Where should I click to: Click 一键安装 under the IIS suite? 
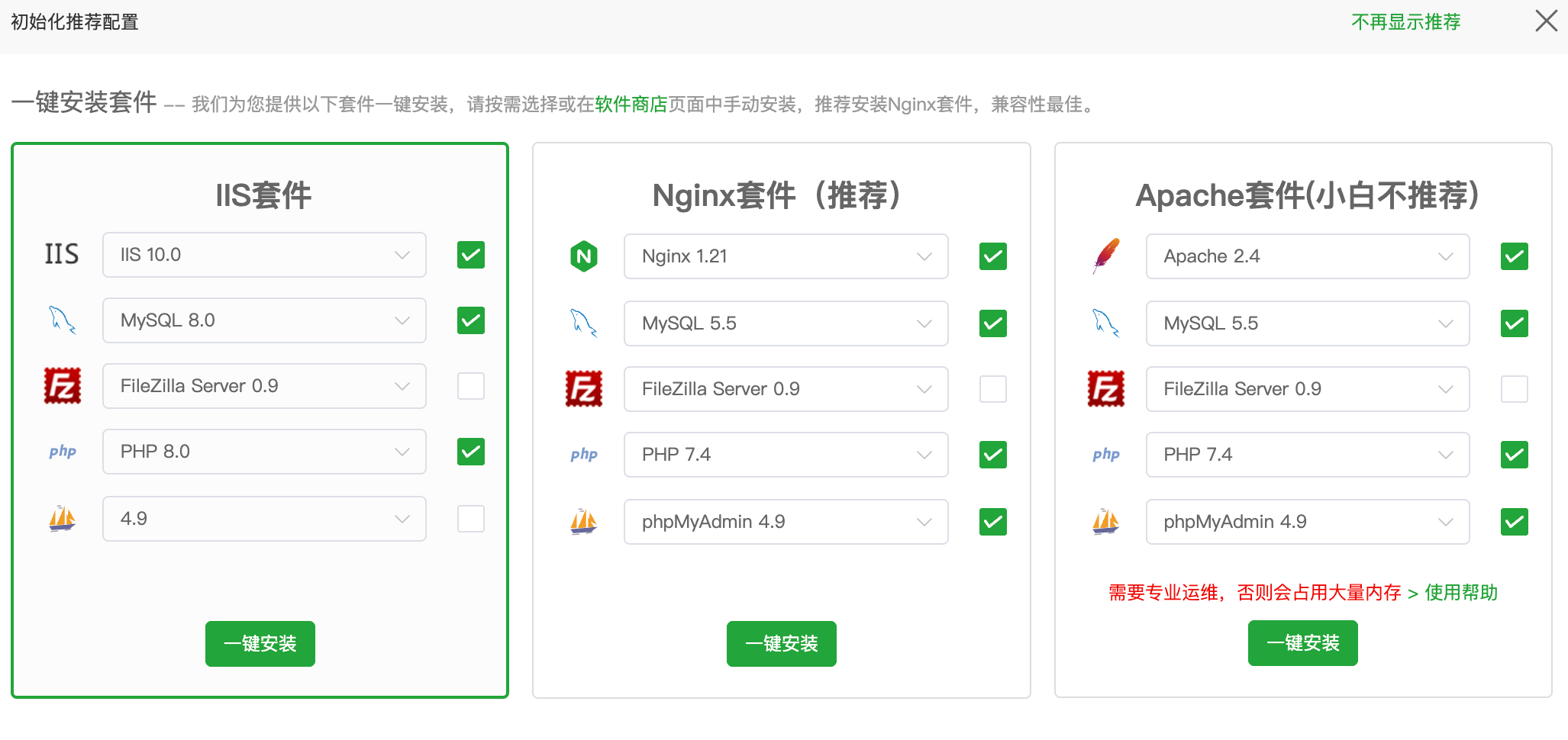click(x=260, y=644)
